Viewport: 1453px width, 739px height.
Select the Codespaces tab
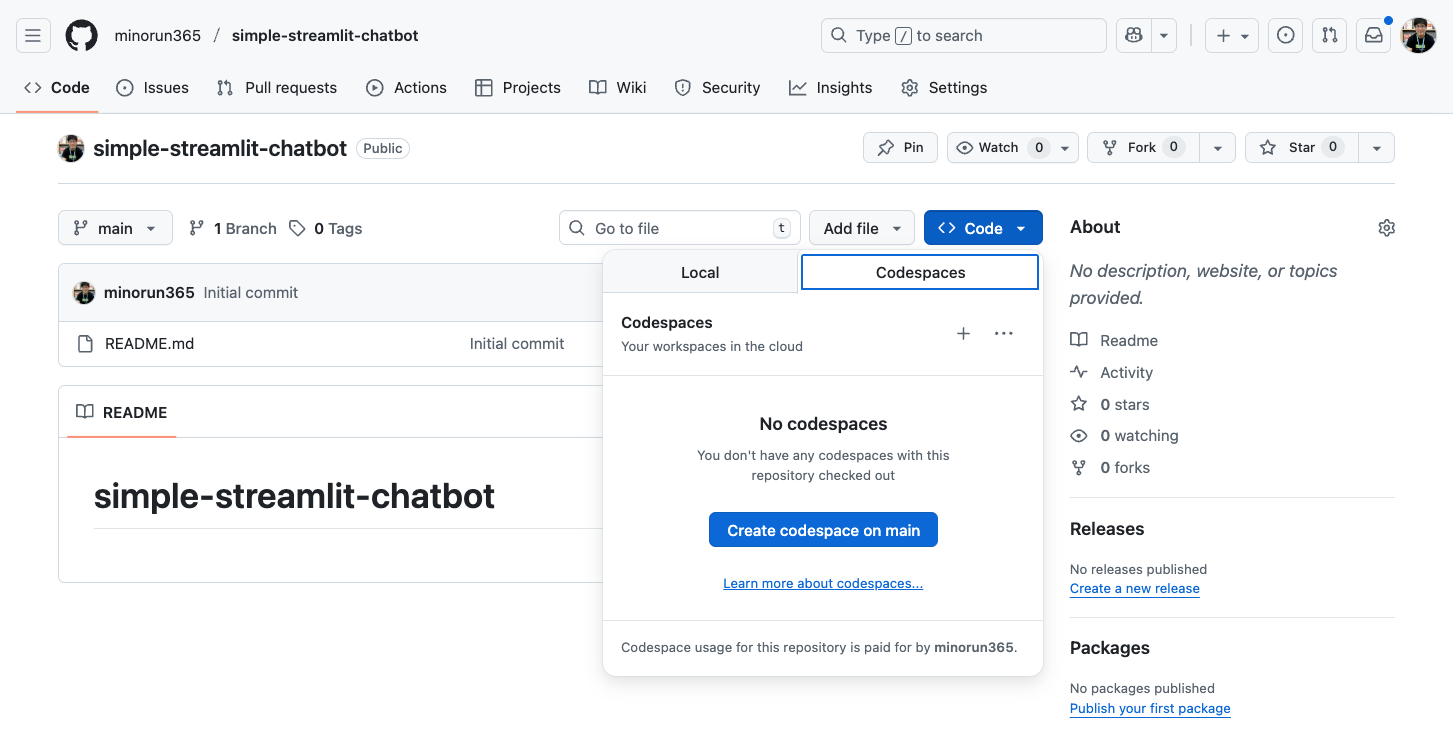click(x=920, y=272)
